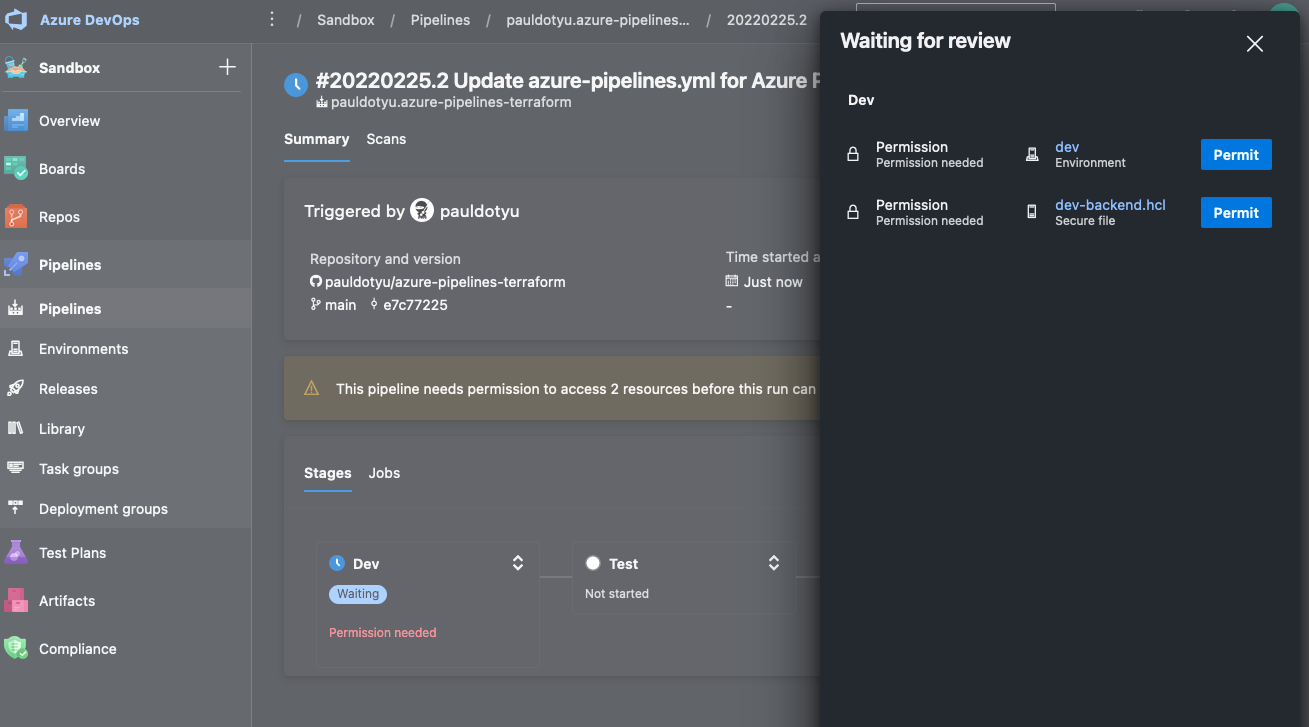Screen dimensions: 1309x727
Task: Expand the Dev stage card
Action: tap(518, 563)
